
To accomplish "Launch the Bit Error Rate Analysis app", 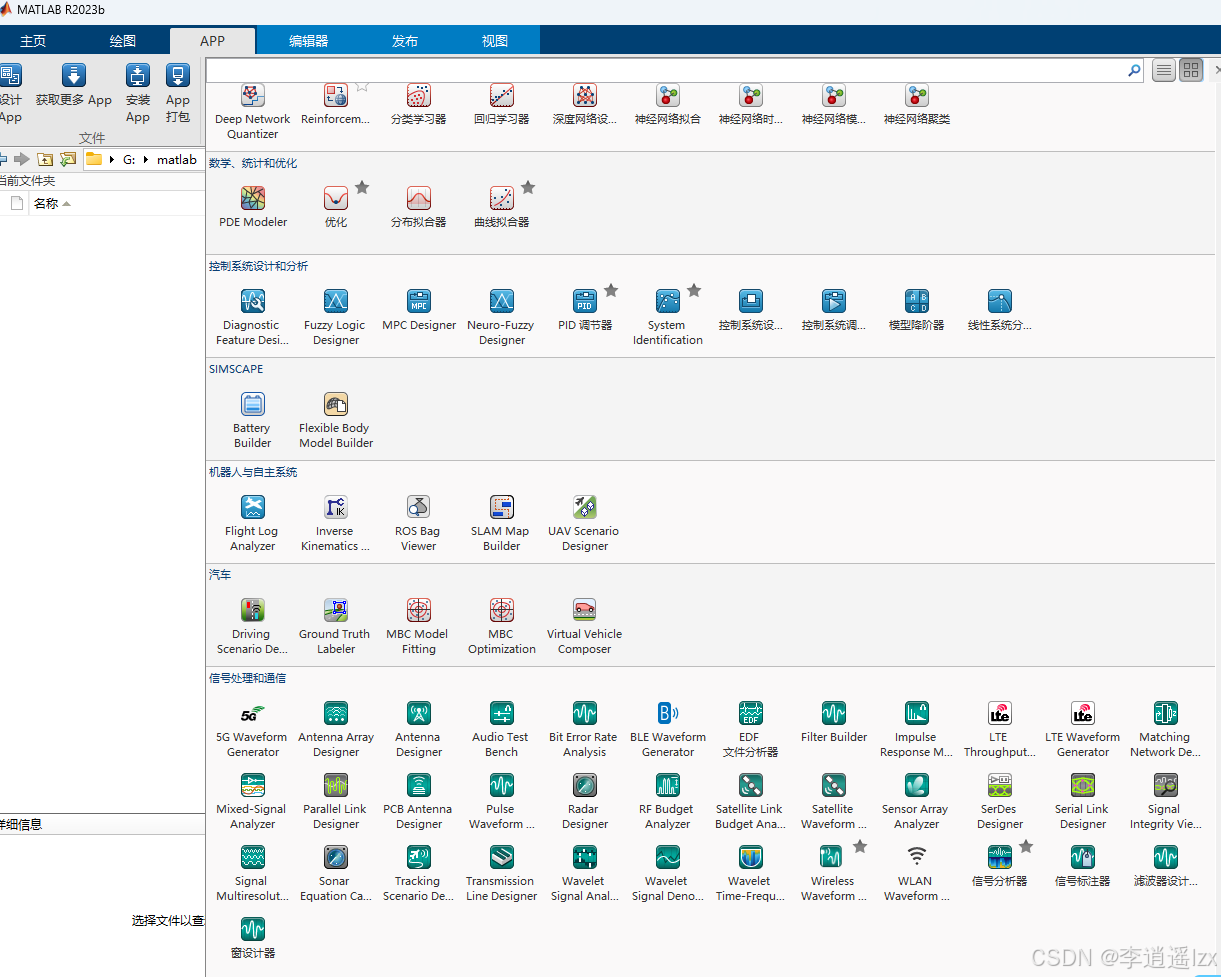I will pos(585,729).
